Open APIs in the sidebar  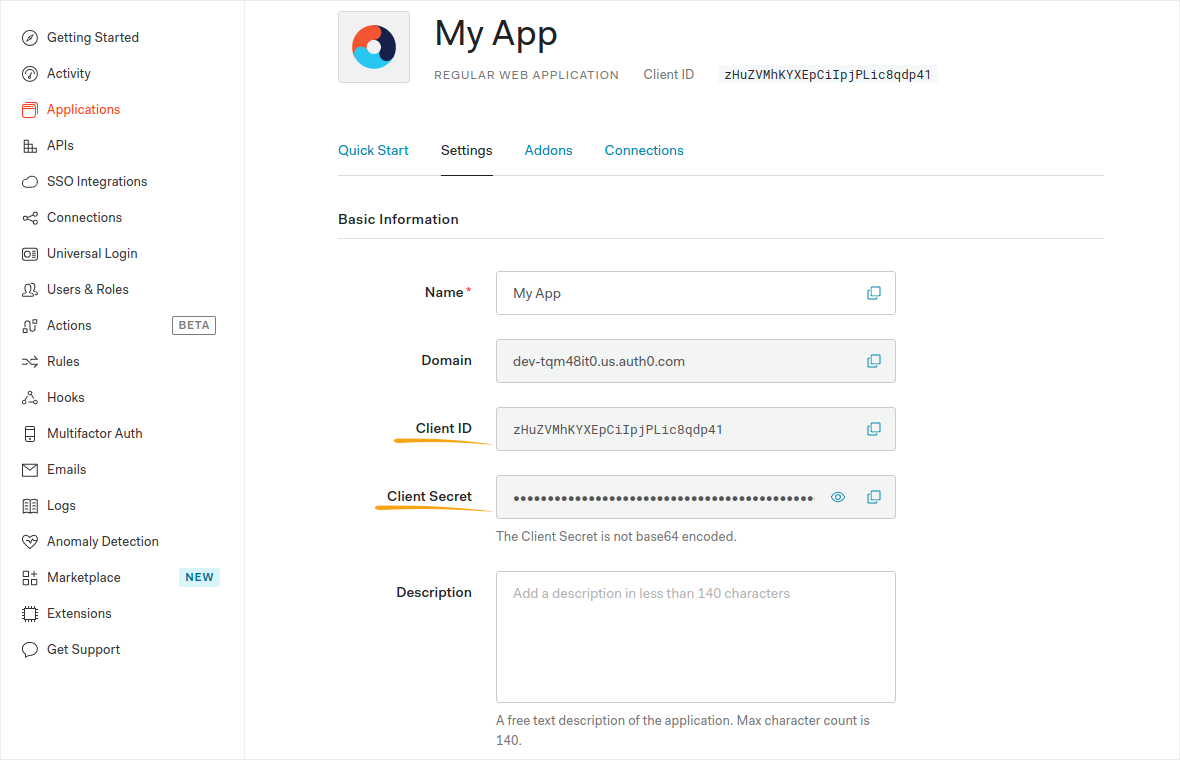point(60,146)
